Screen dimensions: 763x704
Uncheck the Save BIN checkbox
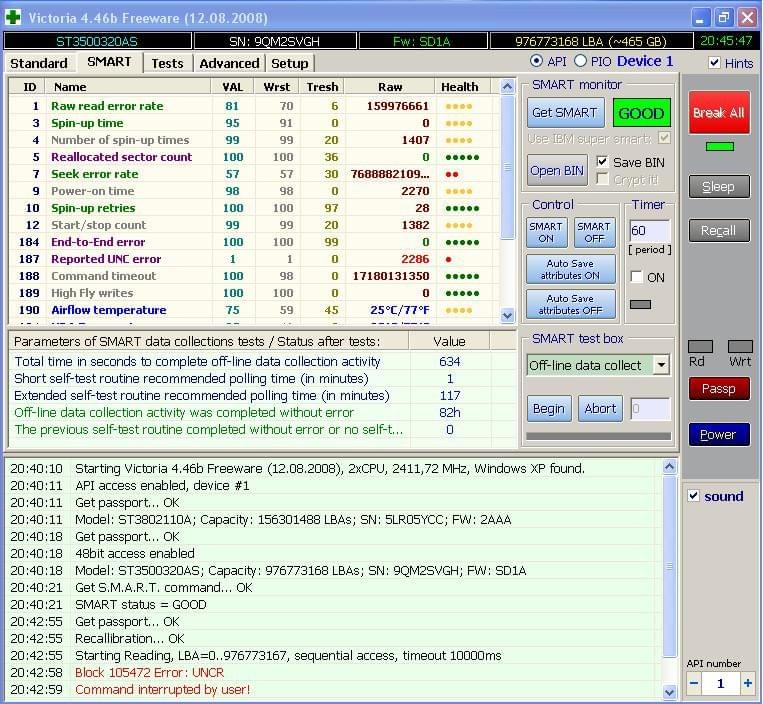pos(602,162)
